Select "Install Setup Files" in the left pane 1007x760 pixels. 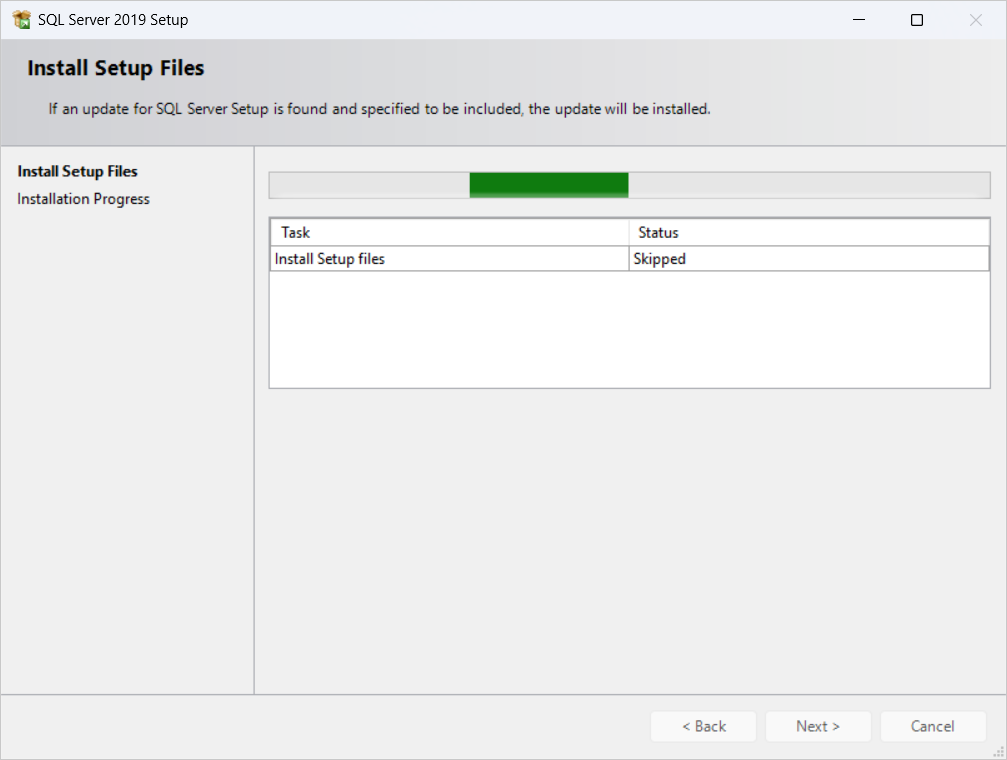[76, 171]
